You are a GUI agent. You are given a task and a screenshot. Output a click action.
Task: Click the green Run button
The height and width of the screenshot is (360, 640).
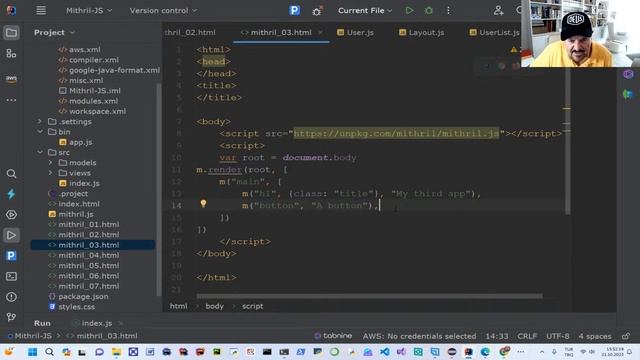pos(409,11)
